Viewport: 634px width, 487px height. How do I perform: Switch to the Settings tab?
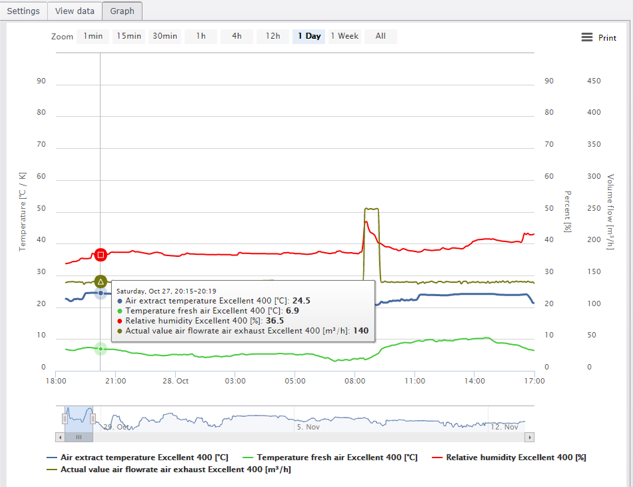pos(23,11)
